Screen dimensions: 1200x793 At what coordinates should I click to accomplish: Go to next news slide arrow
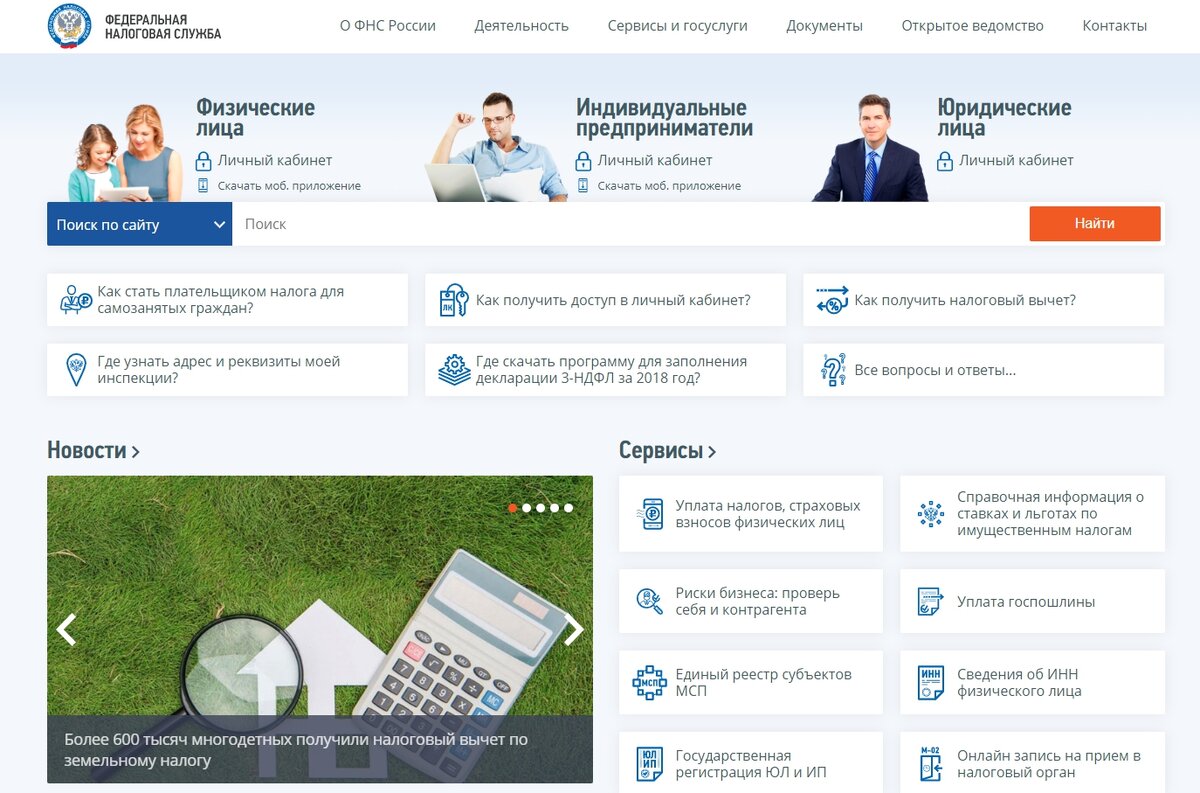click(573, 629)
